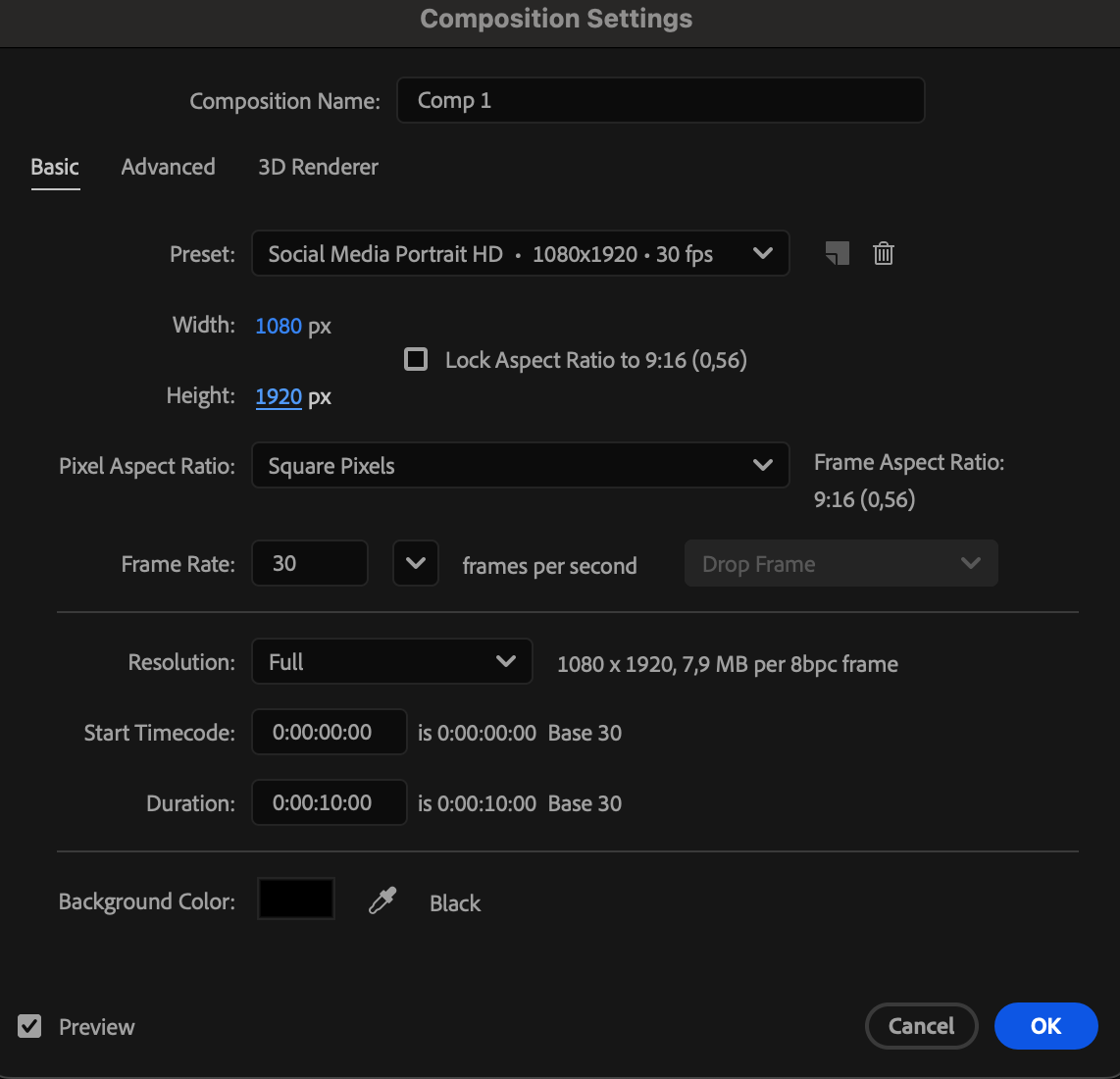Image resolution: width=1120 pixels, height=1079 pixels.
Task: Enable Lock Aspect Ratio checkbox
Action: point(416,360)
